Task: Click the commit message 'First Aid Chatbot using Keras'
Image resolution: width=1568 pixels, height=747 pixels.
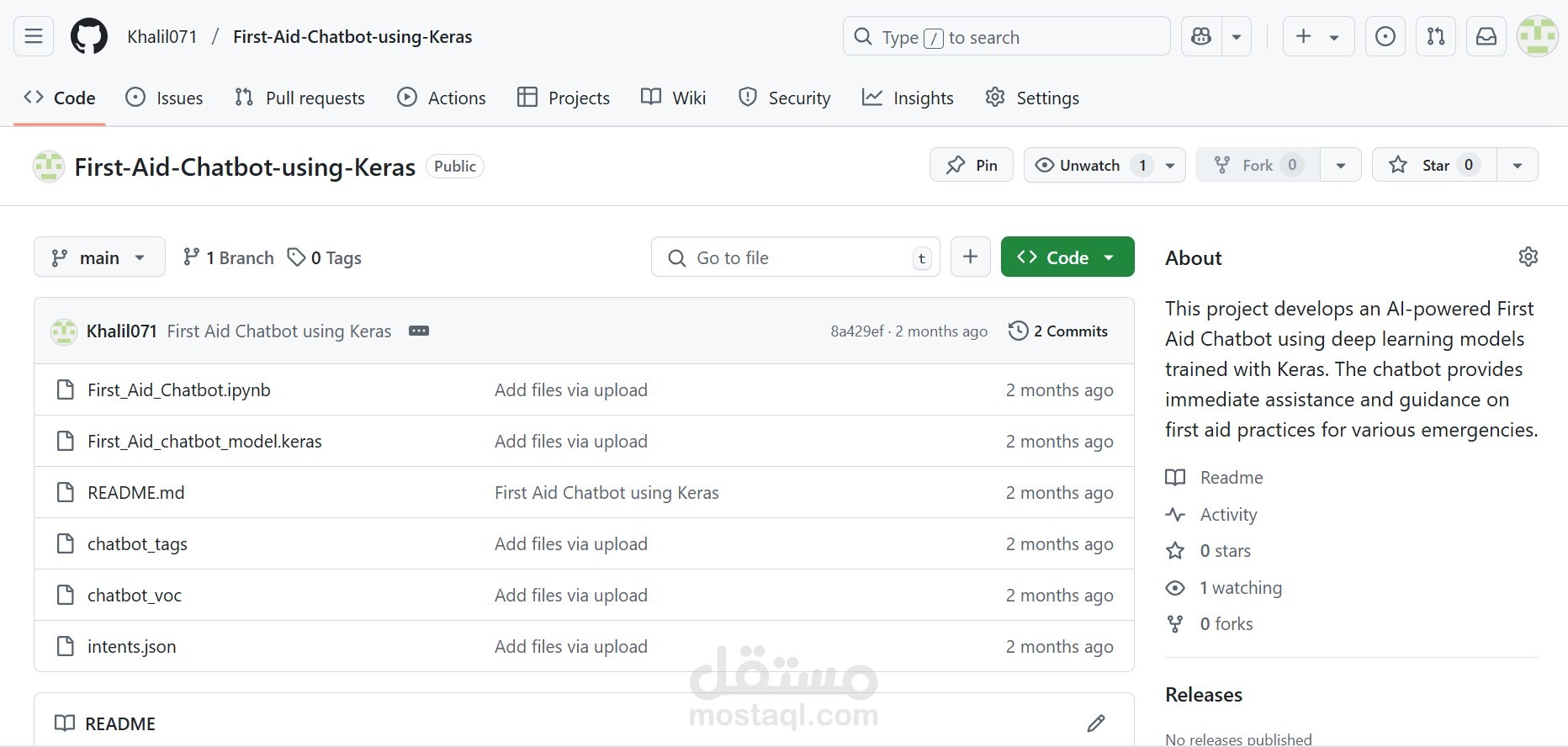Action: point(279,331)
